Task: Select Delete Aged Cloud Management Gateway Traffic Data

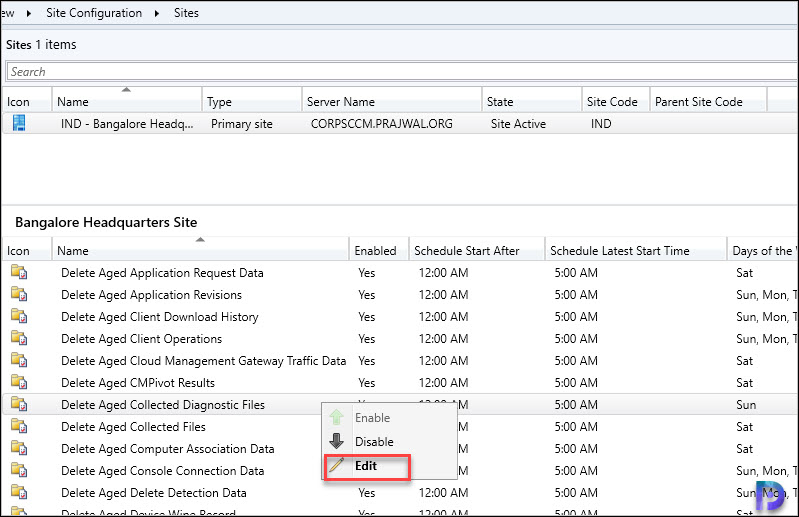Action: (203, 361)
